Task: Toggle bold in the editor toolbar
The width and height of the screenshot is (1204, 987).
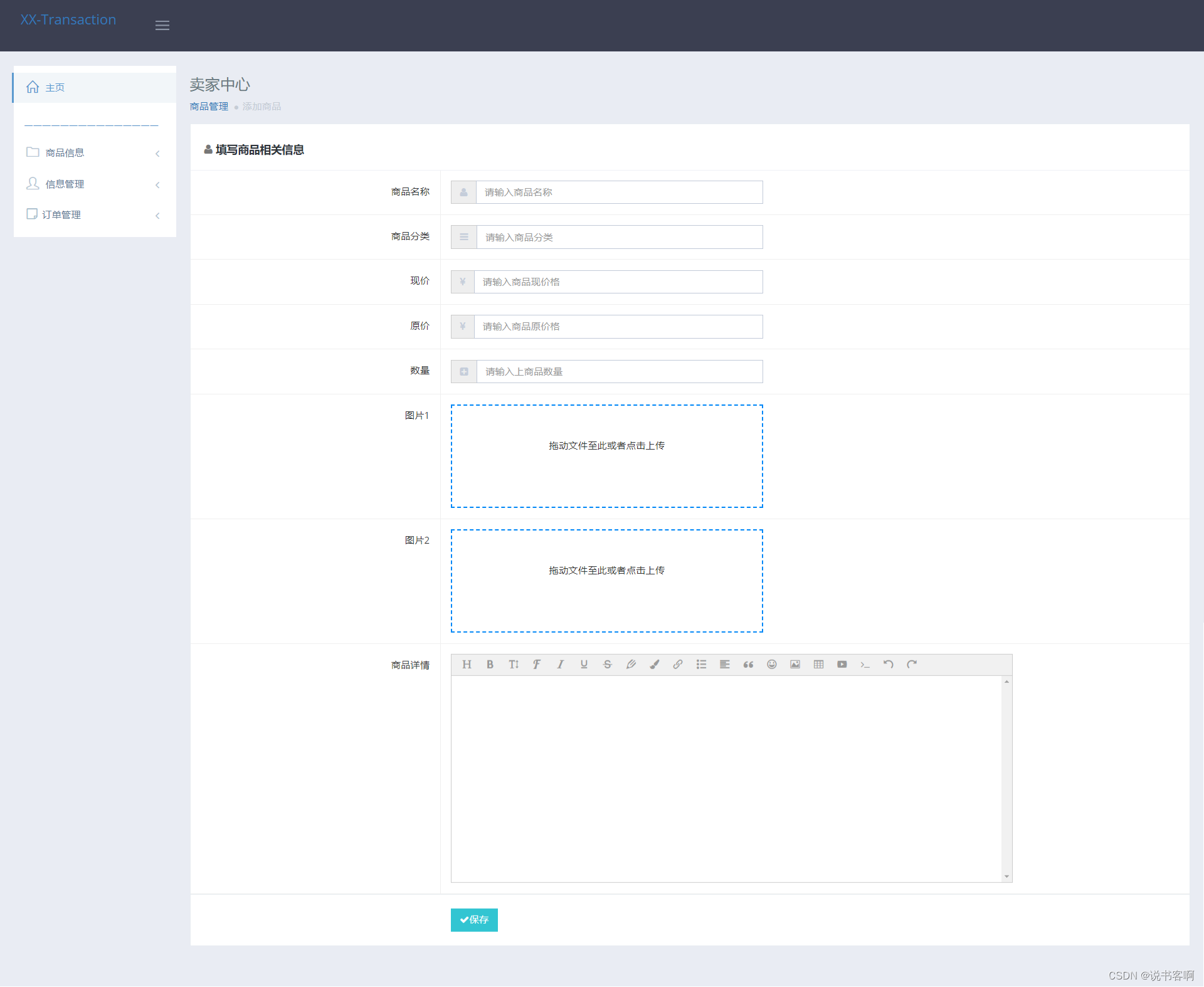Action: (x=490, y=665)
